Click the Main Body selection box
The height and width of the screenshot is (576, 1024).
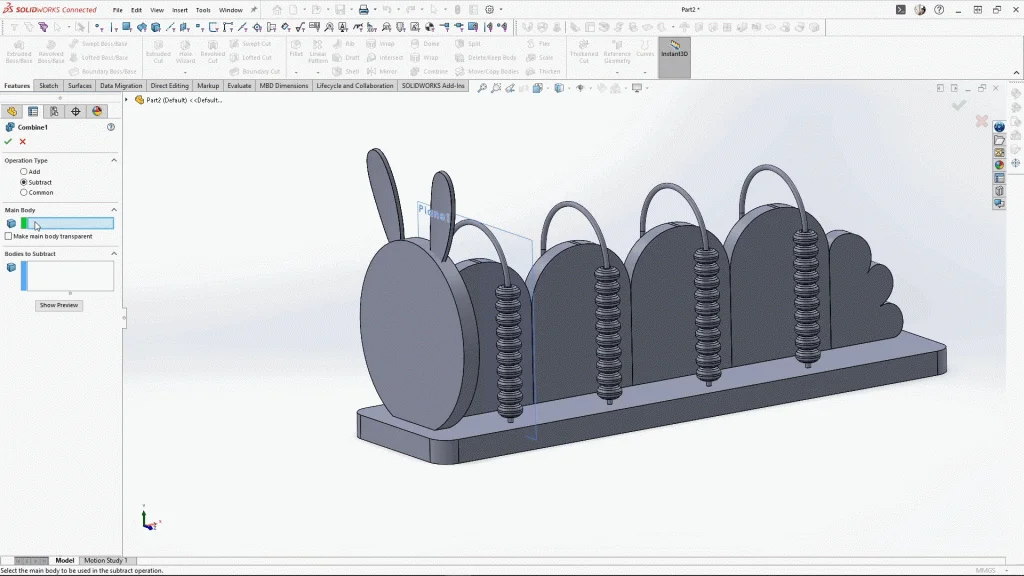pos(68,223)
